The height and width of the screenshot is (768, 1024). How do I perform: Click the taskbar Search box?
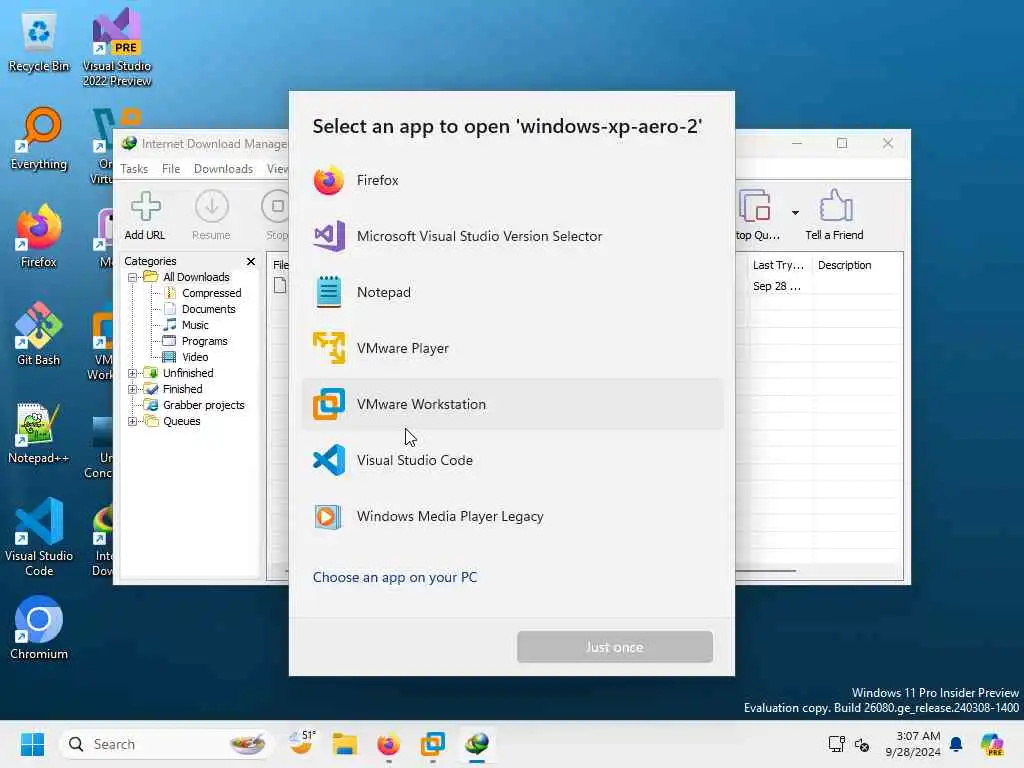point(166,744)
